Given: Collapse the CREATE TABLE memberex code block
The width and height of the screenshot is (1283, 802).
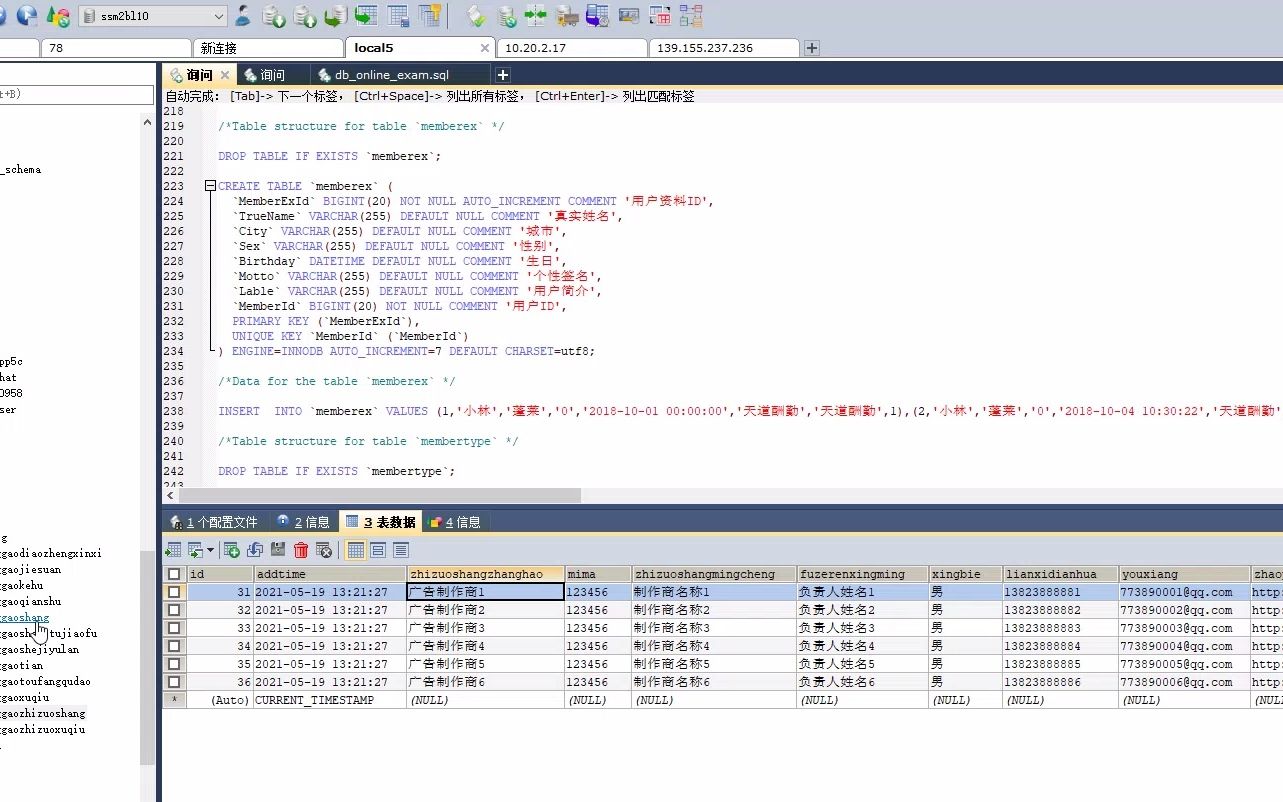Looking at the screenshot, I should 210,186.
